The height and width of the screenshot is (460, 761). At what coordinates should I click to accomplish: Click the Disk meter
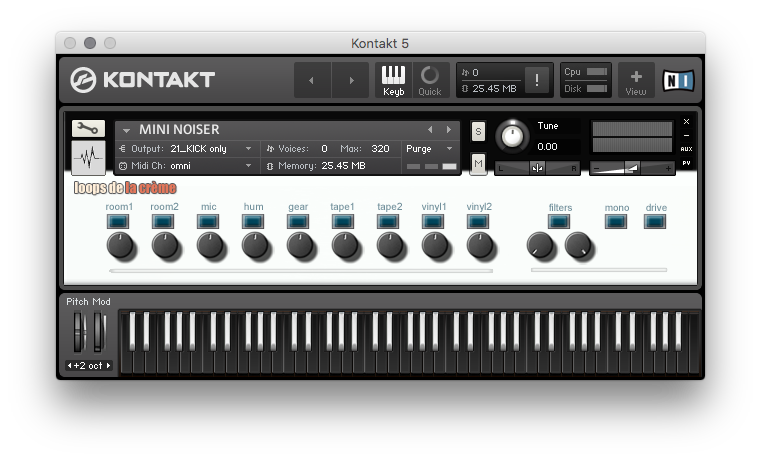click(597, 89)
